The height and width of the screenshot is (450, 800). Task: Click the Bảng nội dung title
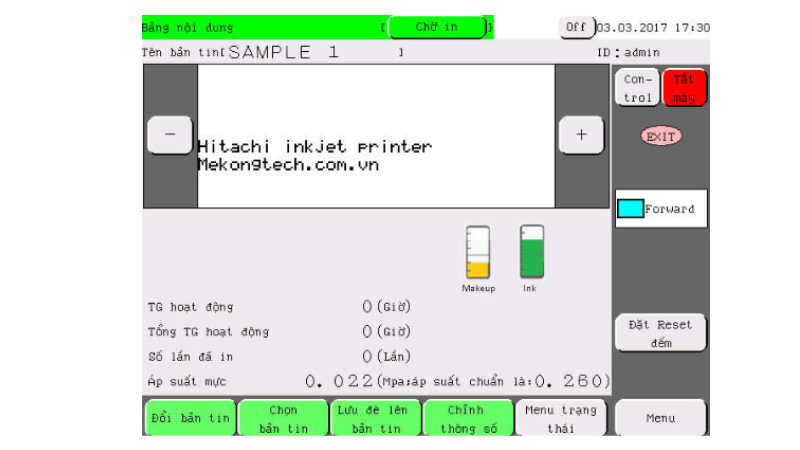(187, 28)
